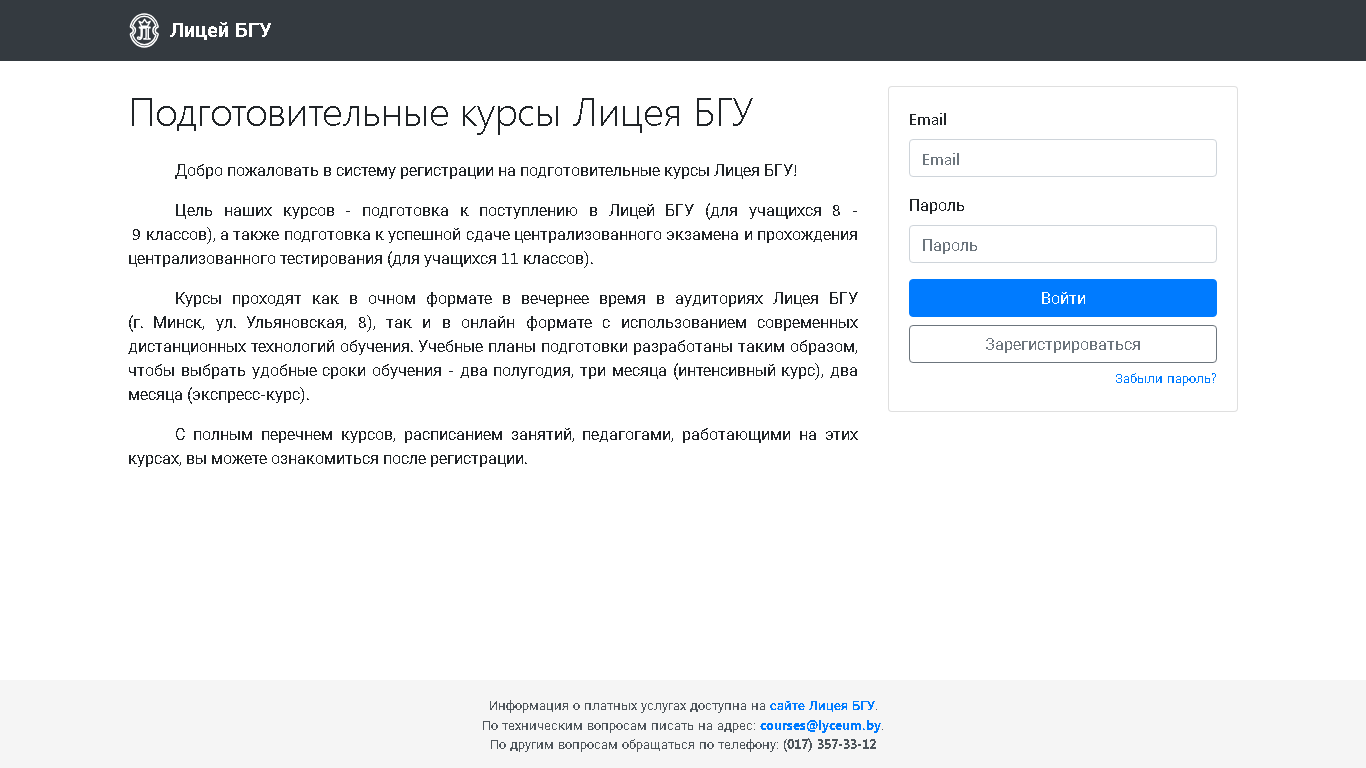Click the paragraph starting Курсы проходят
This screenshot has width=1366, height=768.
[493, 347]
